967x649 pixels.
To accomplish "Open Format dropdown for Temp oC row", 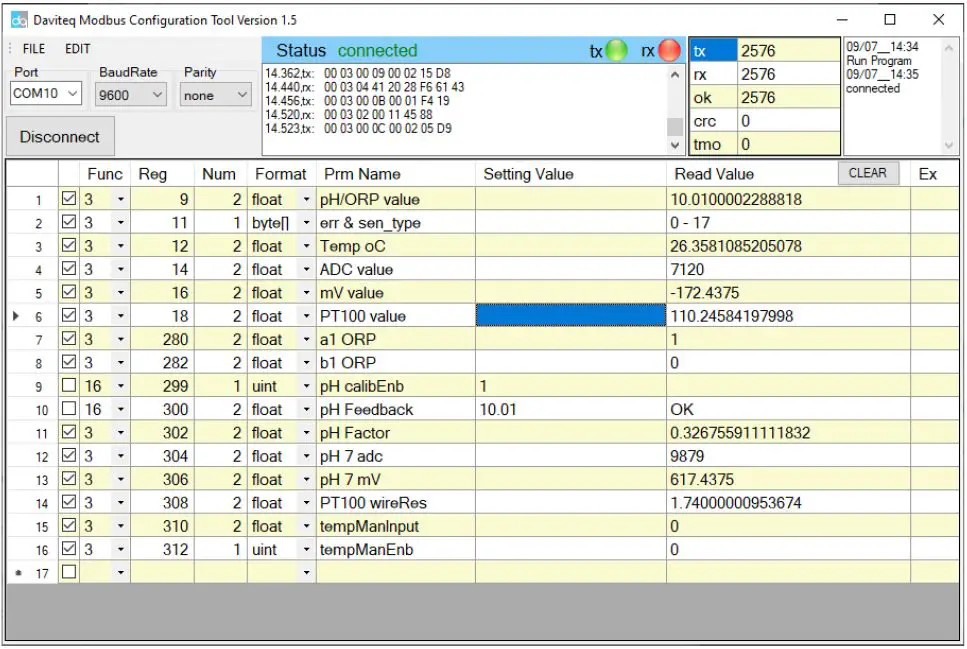I will pos(306,246).
